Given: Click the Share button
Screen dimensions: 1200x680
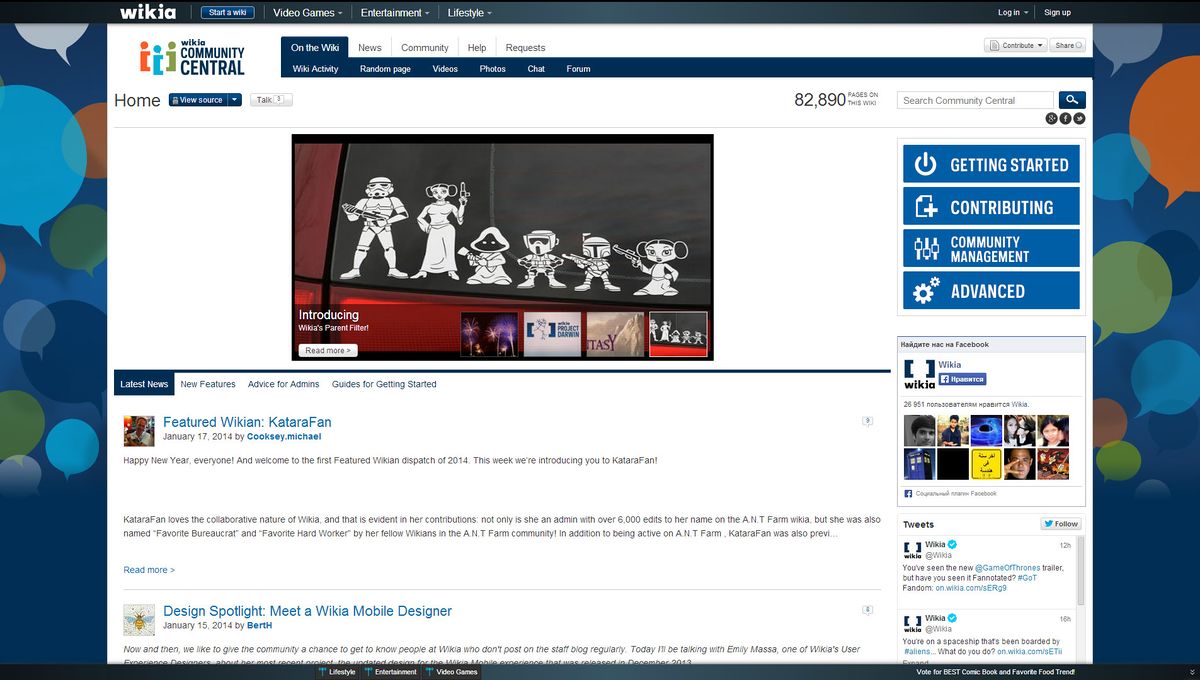Looking at the screenshot, I should pos(1068,45).
